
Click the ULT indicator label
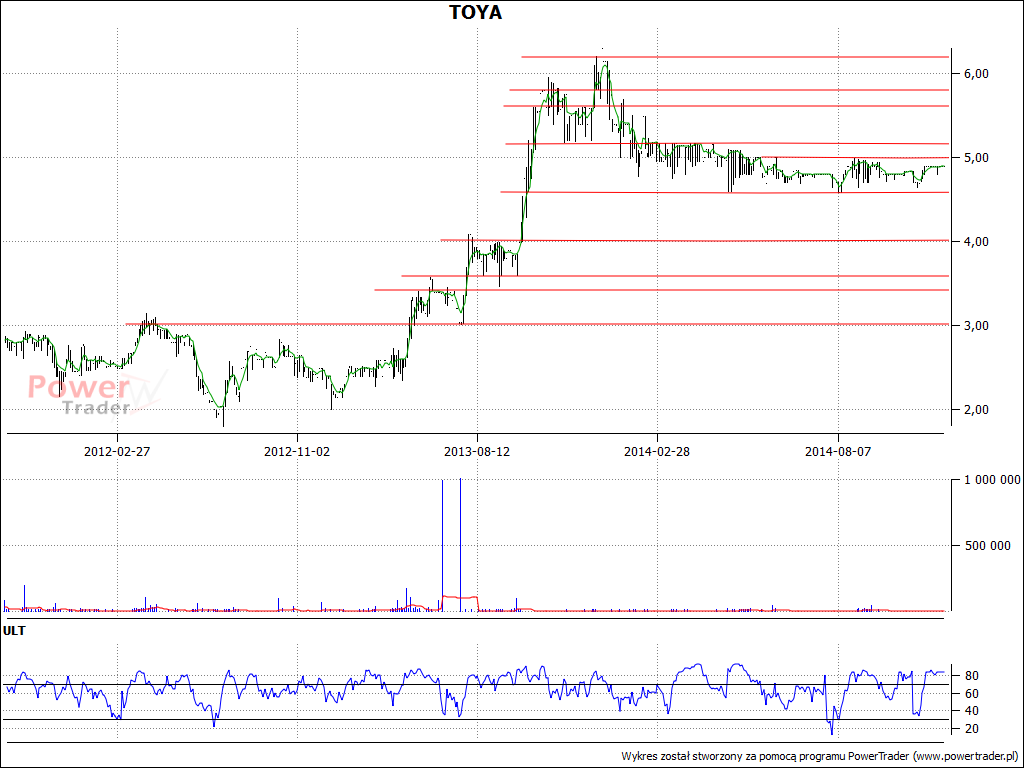click(14, 632)
